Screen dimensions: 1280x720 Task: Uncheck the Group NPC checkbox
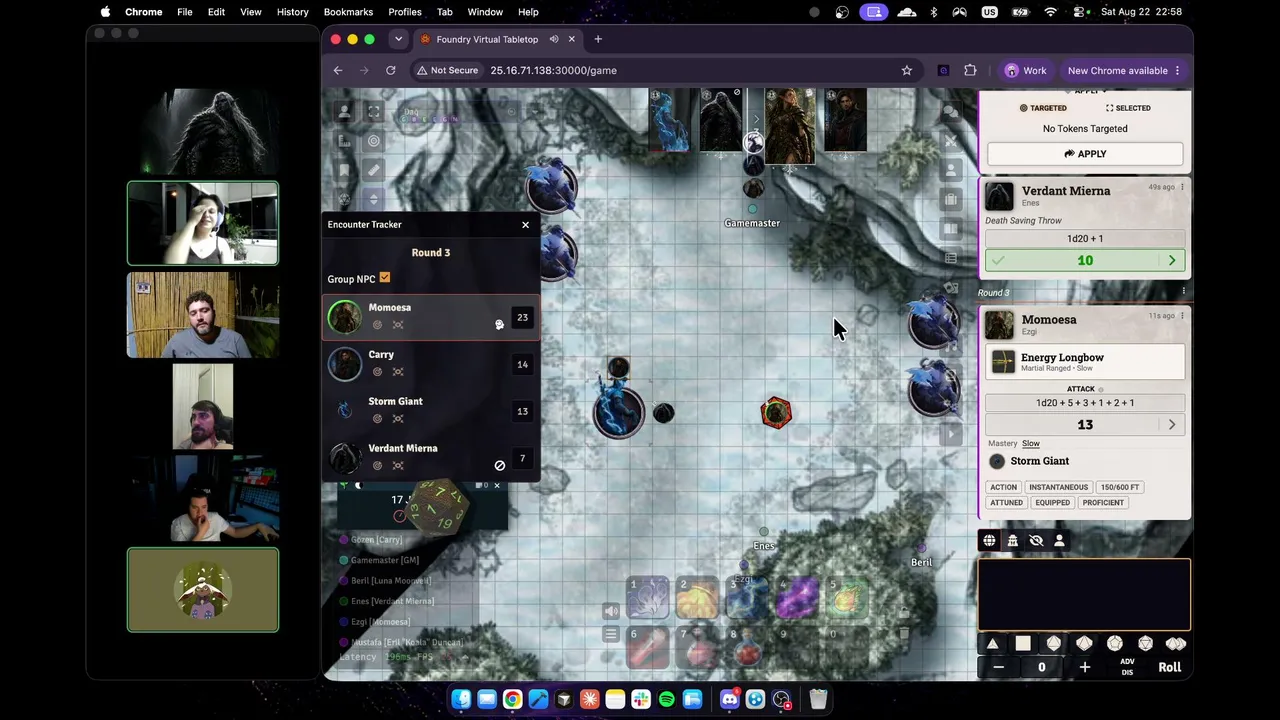(385, 278)
